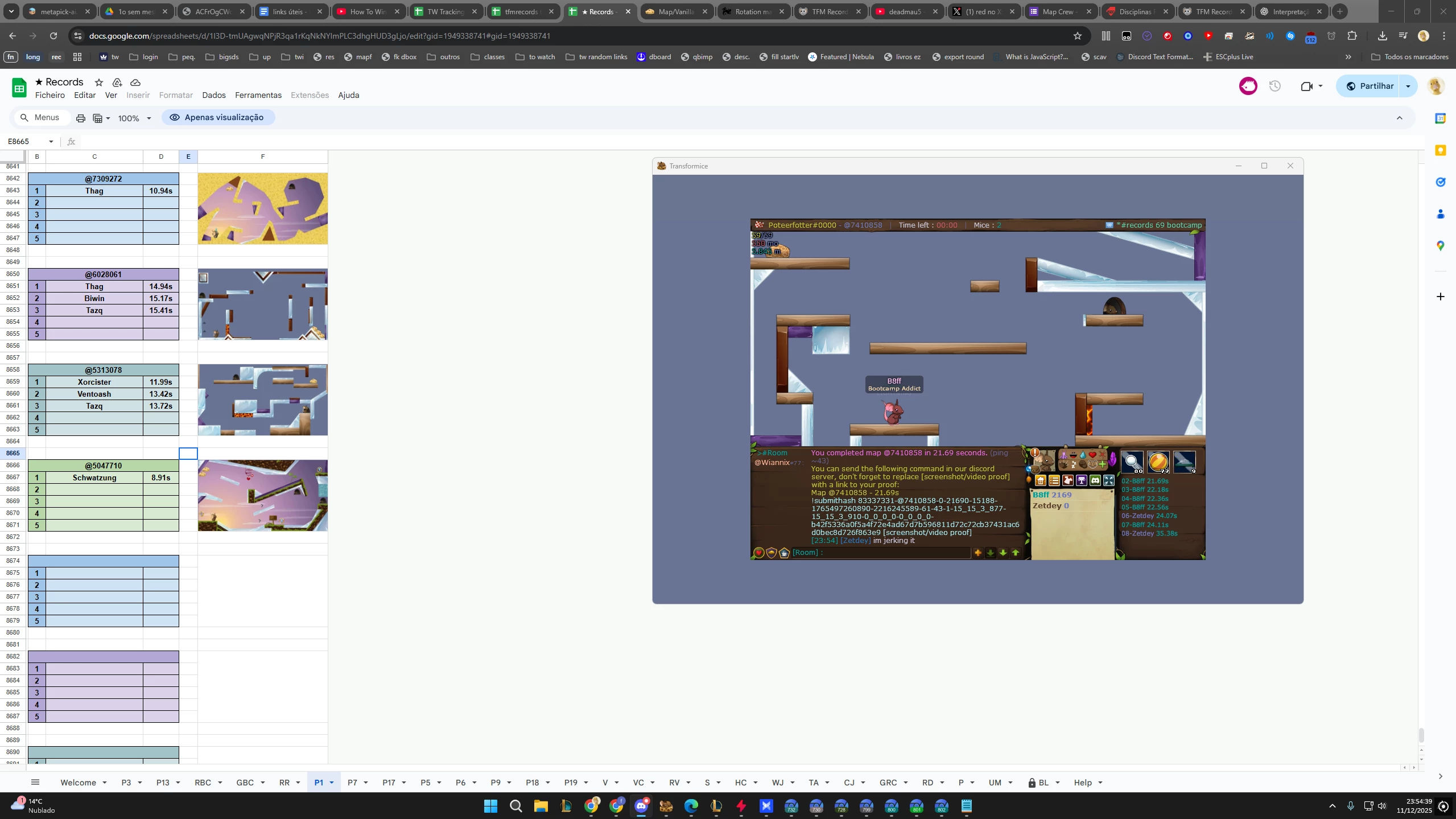1456x819 pixels.
Task: Switch to the Help sheet tab
Action: pos(1083,783)
